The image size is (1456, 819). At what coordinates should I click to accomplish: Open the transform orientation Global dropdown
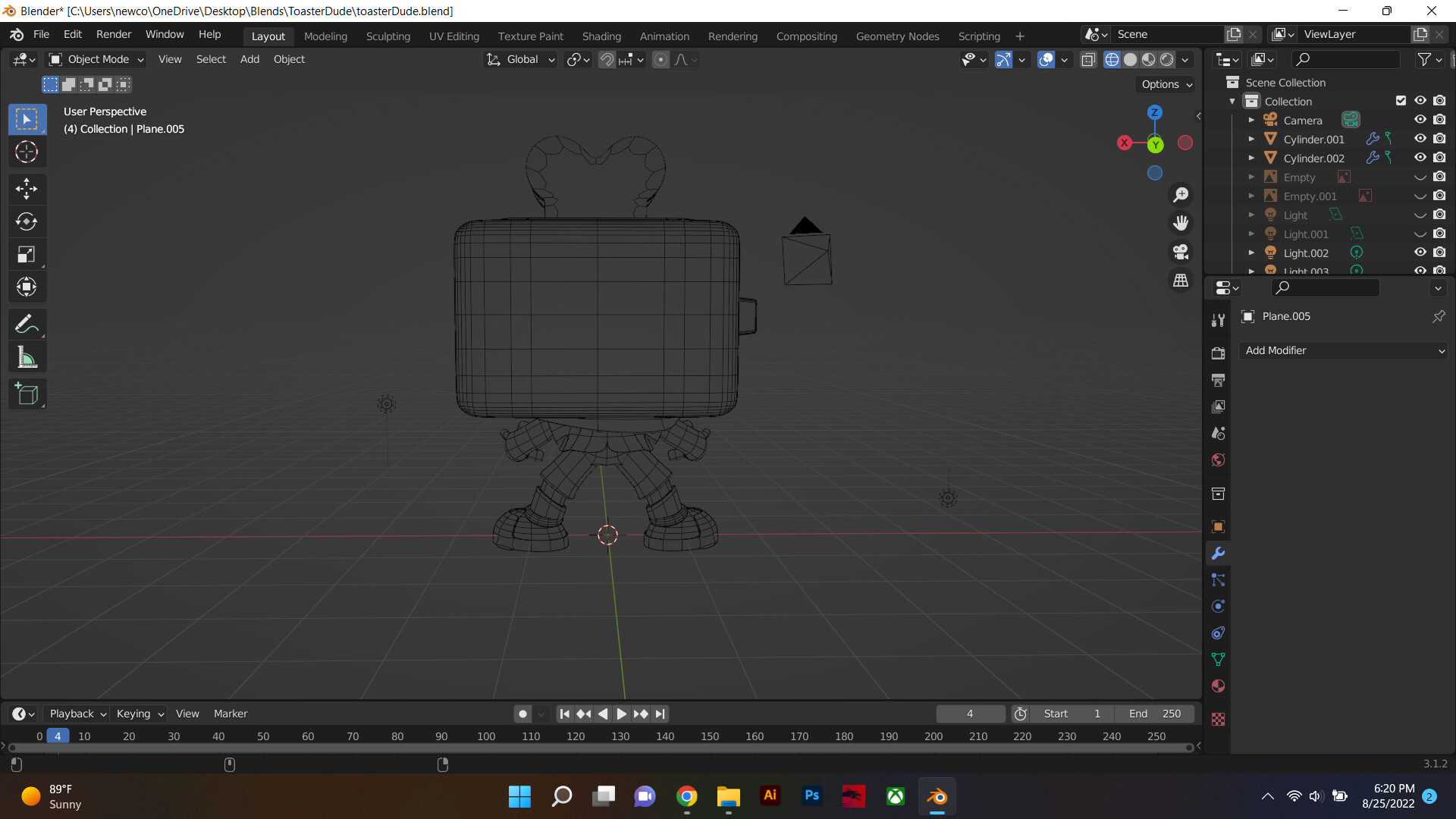[520, 59]
